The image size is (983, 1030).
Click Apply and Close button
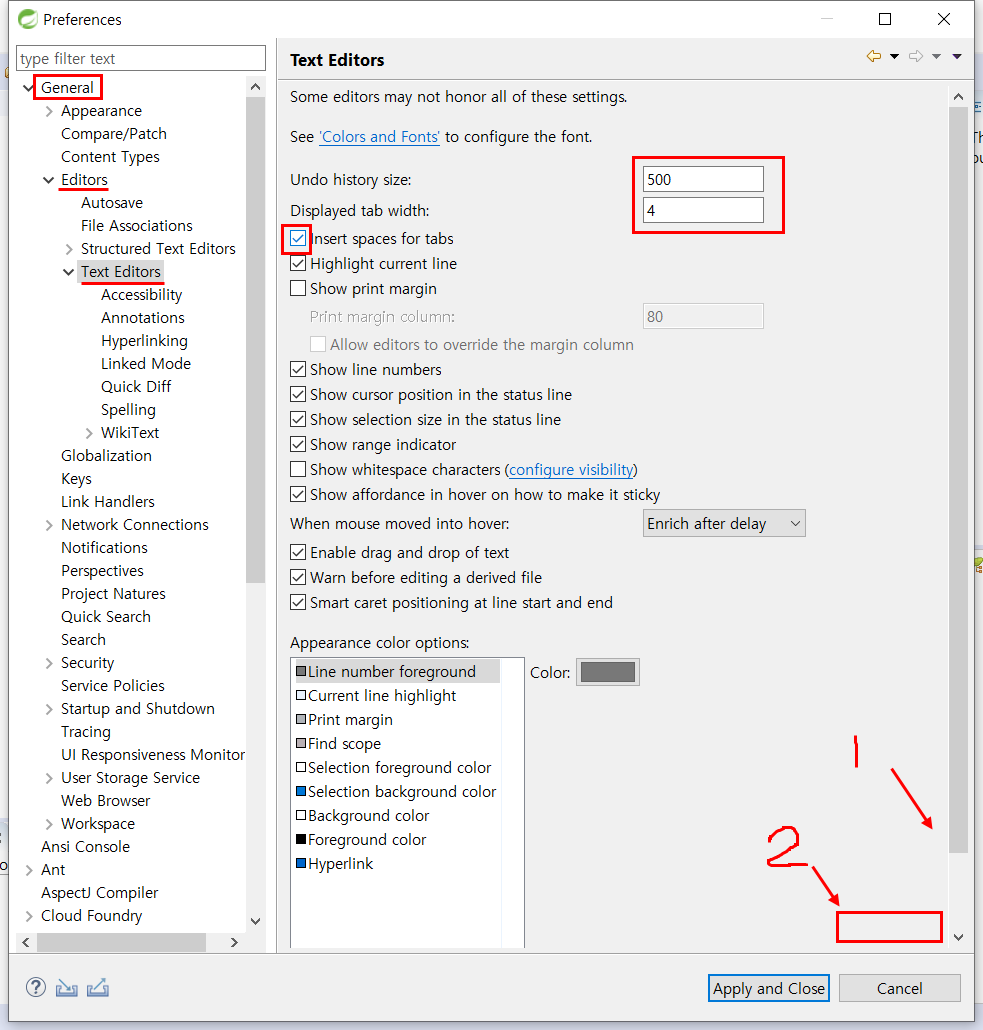[x=769, y=988]
